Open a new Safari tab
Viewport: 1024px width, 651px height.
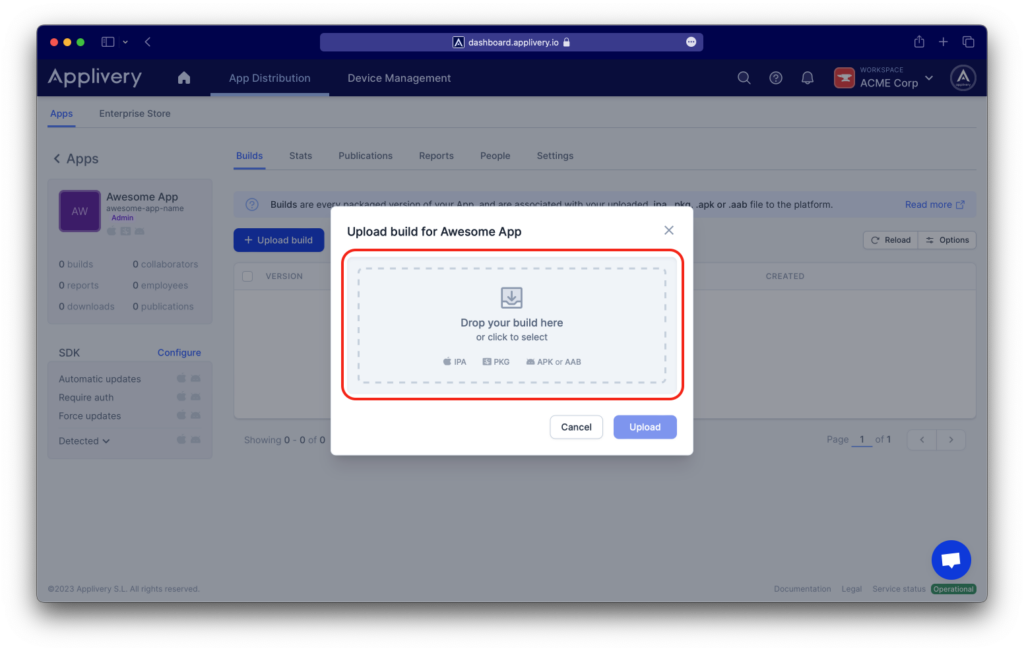(x=943, y=42)
